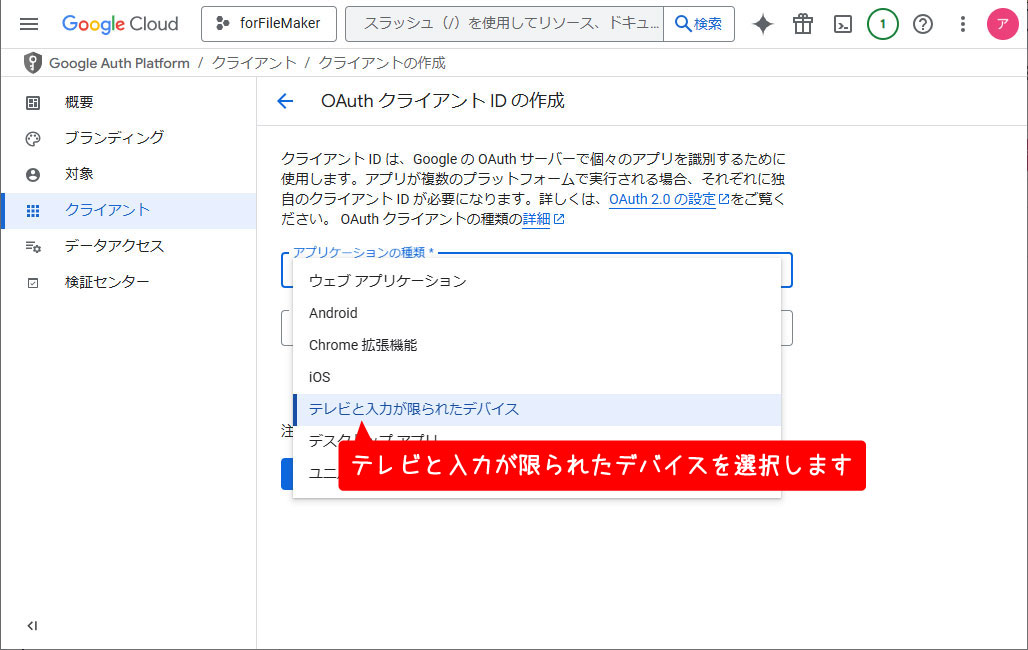Image resolution: width=1028 pixels, height=650 pixels.
Task: Click the Google Auth Platform shield icon
Action: click(32, 63)
